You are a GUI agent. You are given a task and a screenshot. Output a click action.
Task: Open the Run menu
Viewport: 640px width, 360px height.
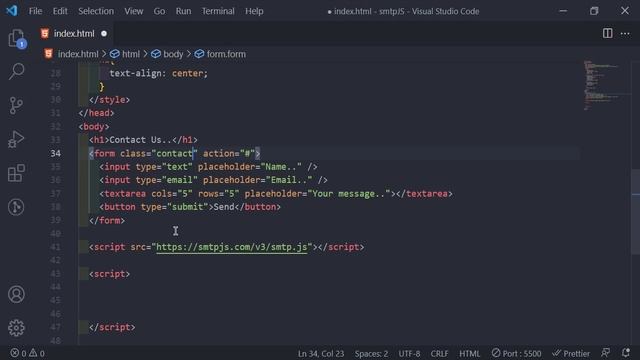pyautogui.click(x=183, y=11)
